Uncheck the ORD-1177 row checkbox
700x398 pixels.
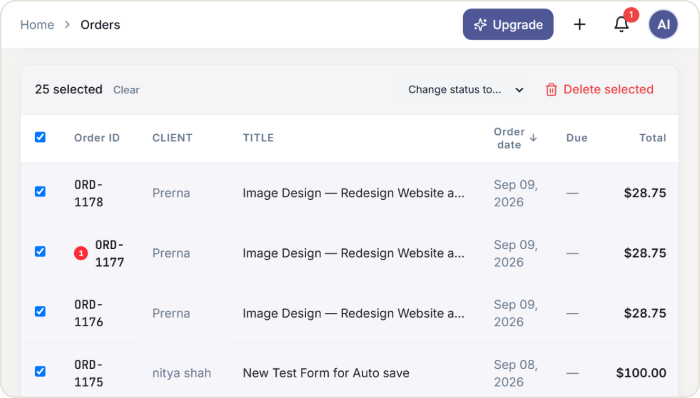tap(40, 251)
